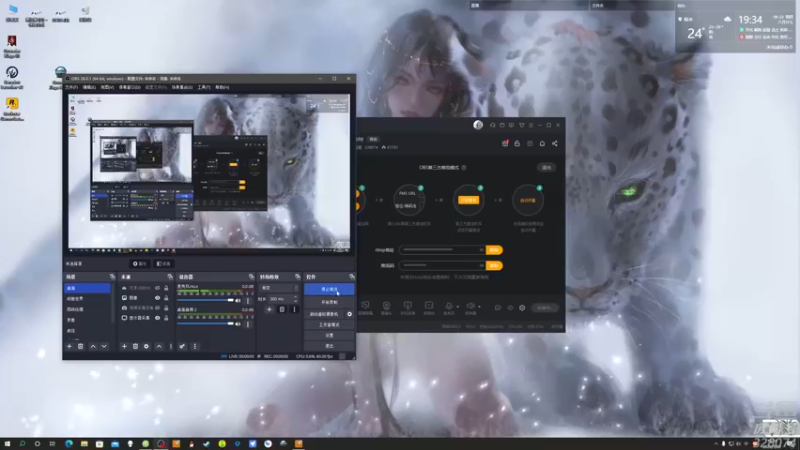Click the 工作室模式 studio mode button
This screenshot has width=800, height=450.
click(329, 324)
